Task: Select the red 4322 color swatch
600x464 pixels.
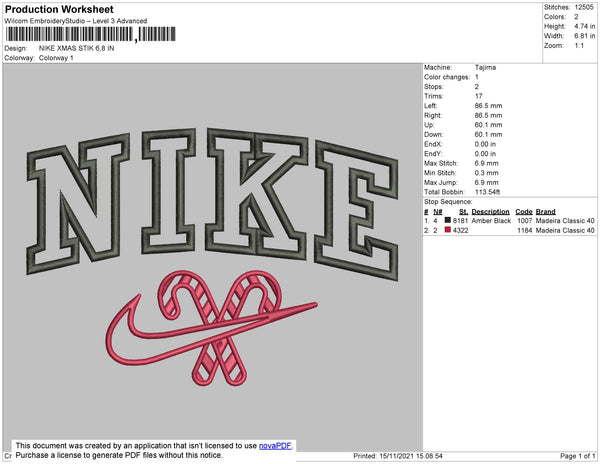Action: (448, 230)
